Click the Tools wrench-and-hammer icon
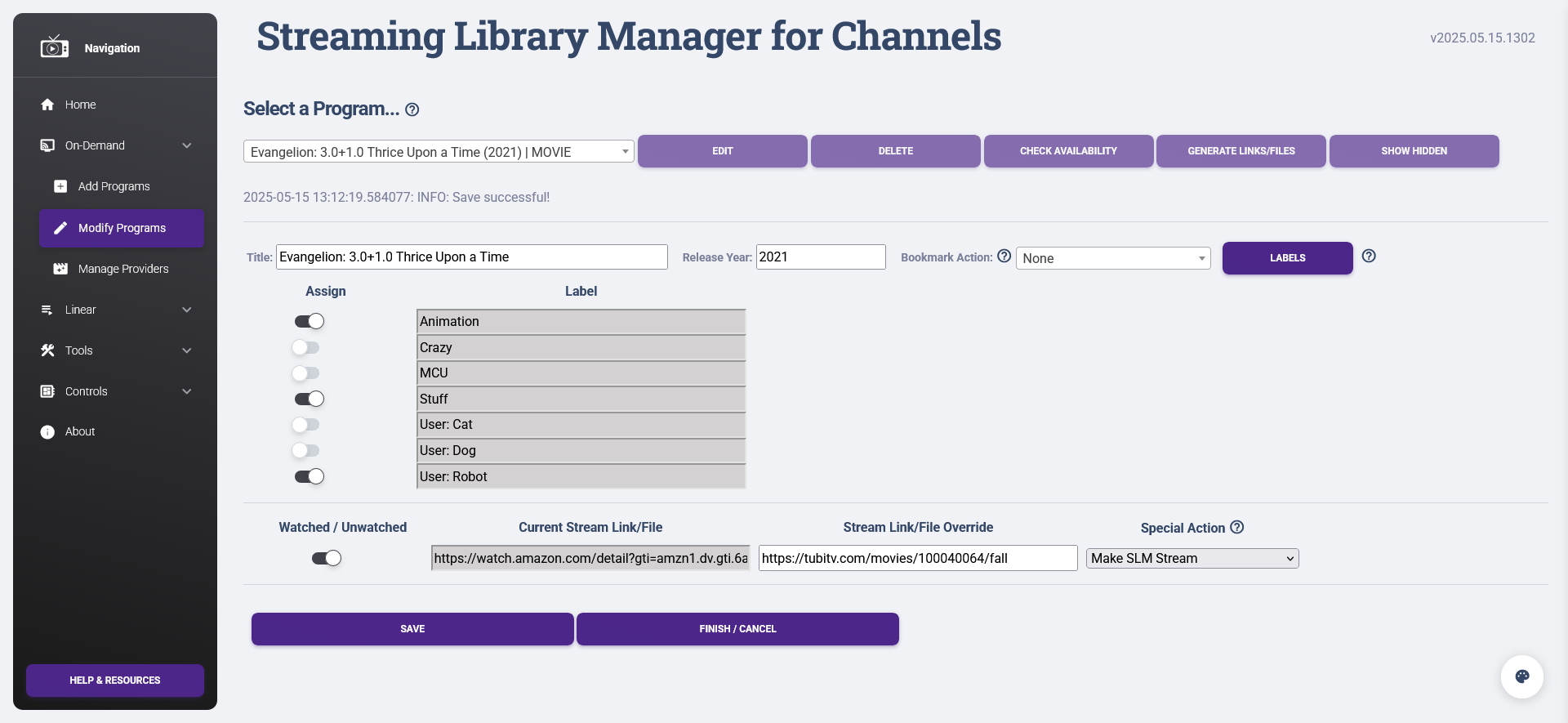 coord(47,350)
